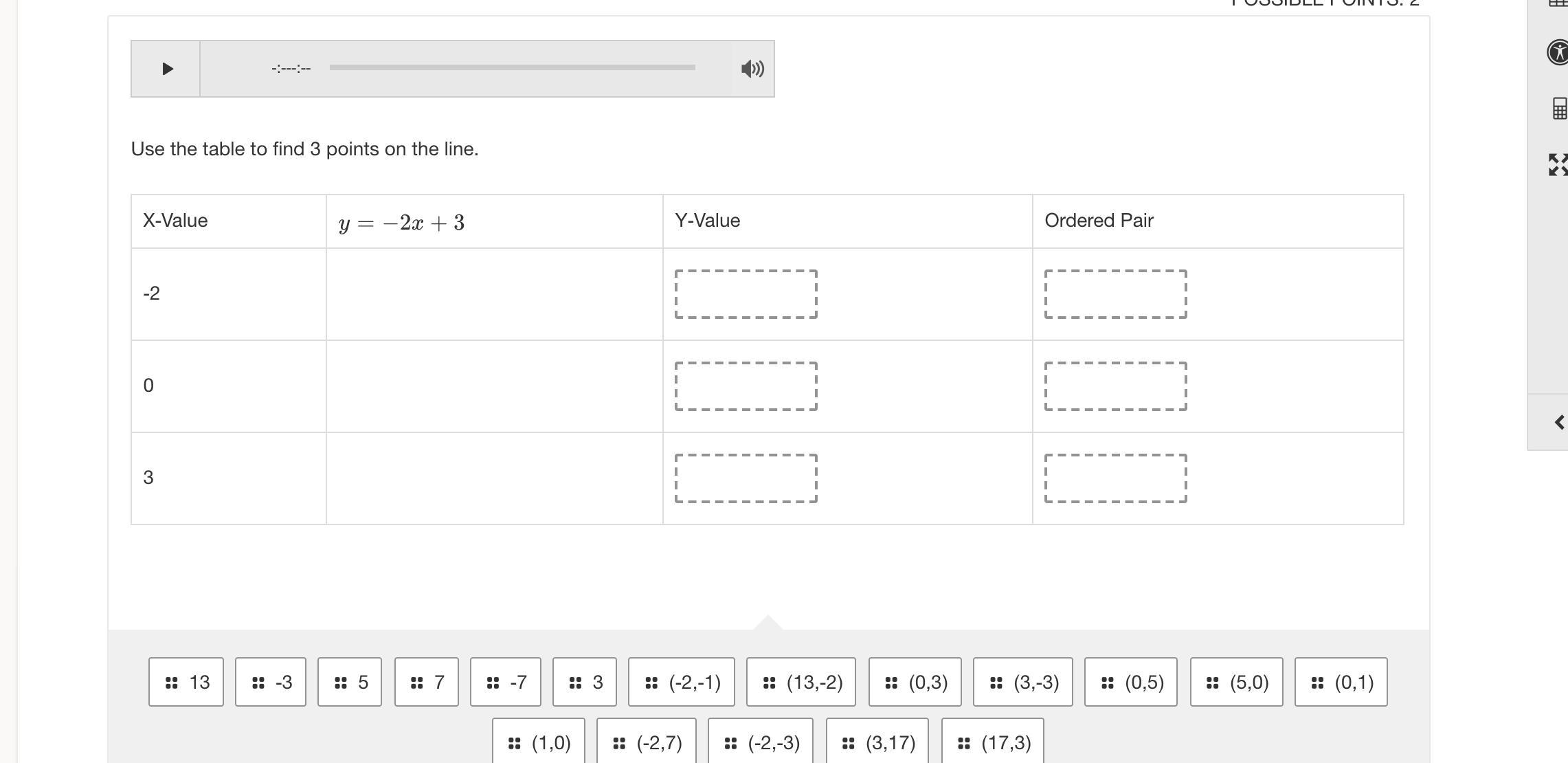Click the Y-Value drop box for x=3
This screenshot has height=763, width=1568.
click(746, 478)
